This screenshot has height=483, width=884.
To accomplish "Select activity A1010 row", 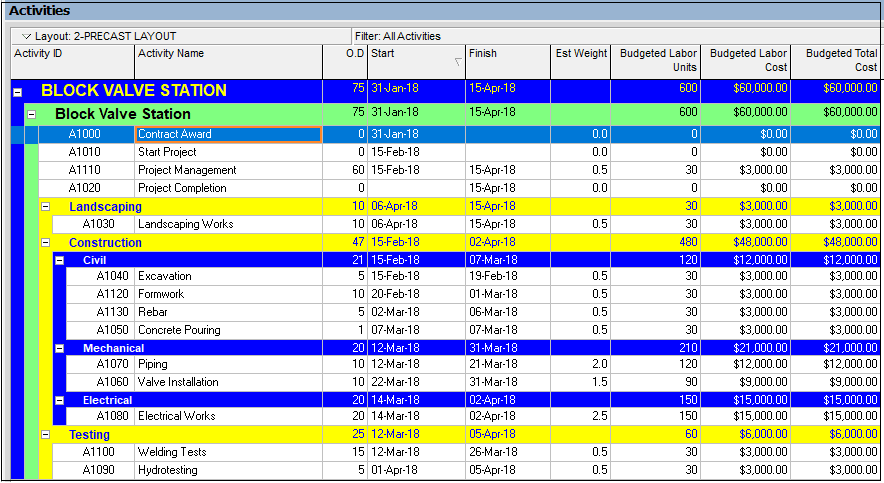I will (459, 152).
